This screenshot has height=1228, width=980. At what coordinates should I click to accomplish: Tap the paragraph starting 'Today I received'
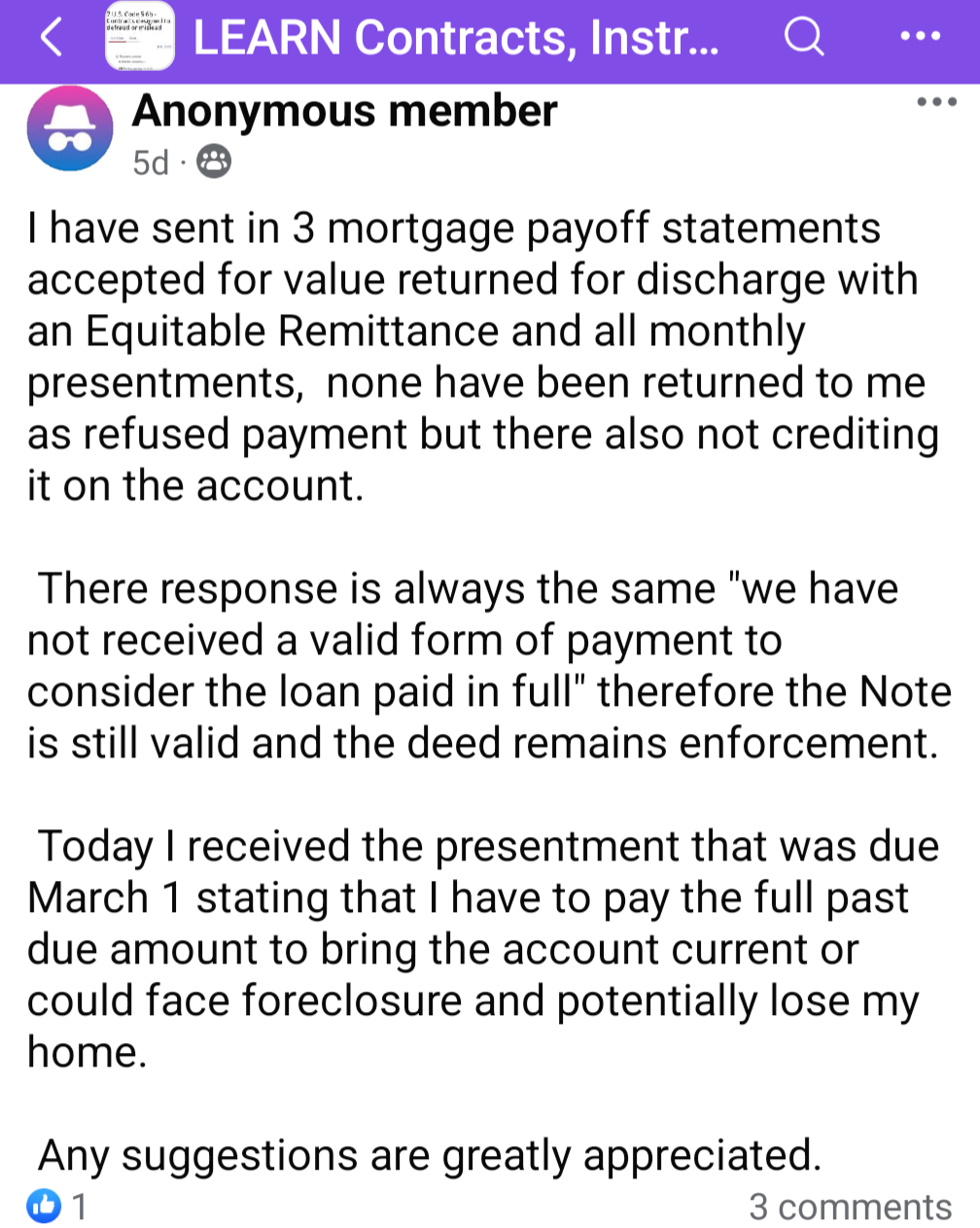click(483, 949)
